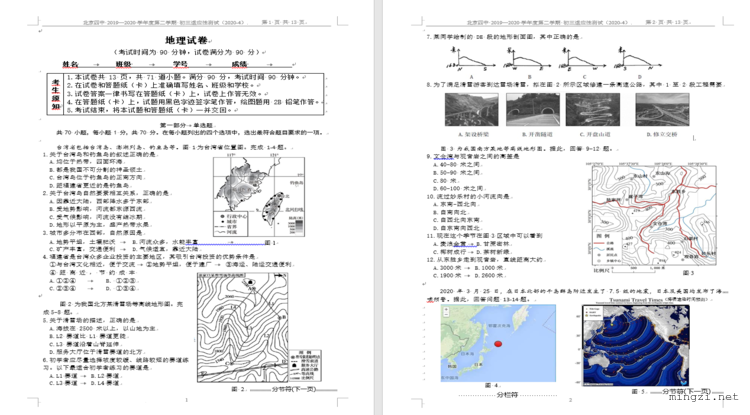The width and height of the screenshot is (750, 415).
Task: Click notice item 5 考试结束
Action: [151, 110]
